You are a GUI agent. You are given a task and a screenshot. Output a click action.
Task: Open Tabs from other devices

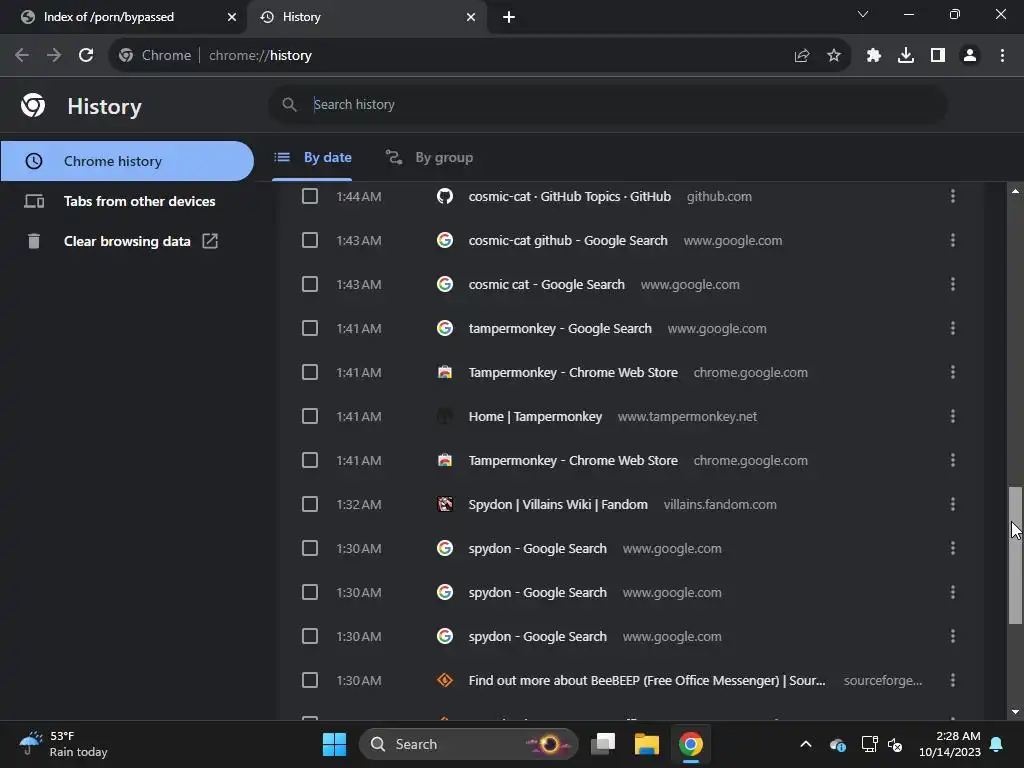(127, 201)
